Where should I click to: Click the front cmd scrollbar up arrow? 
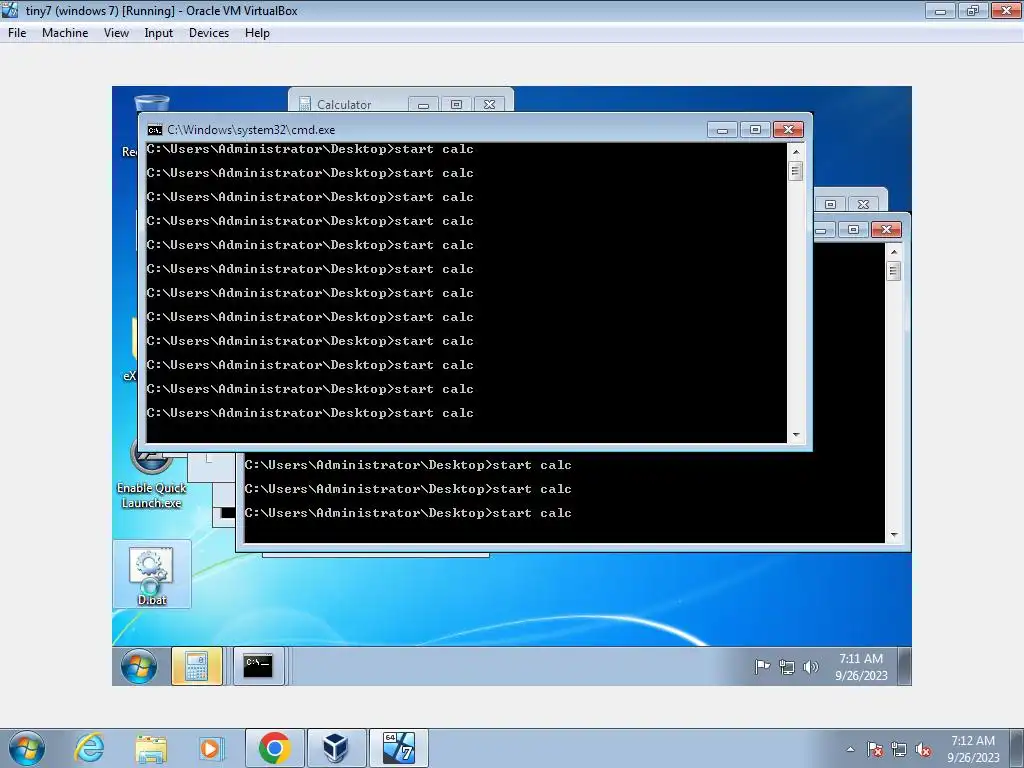(795, 152)
